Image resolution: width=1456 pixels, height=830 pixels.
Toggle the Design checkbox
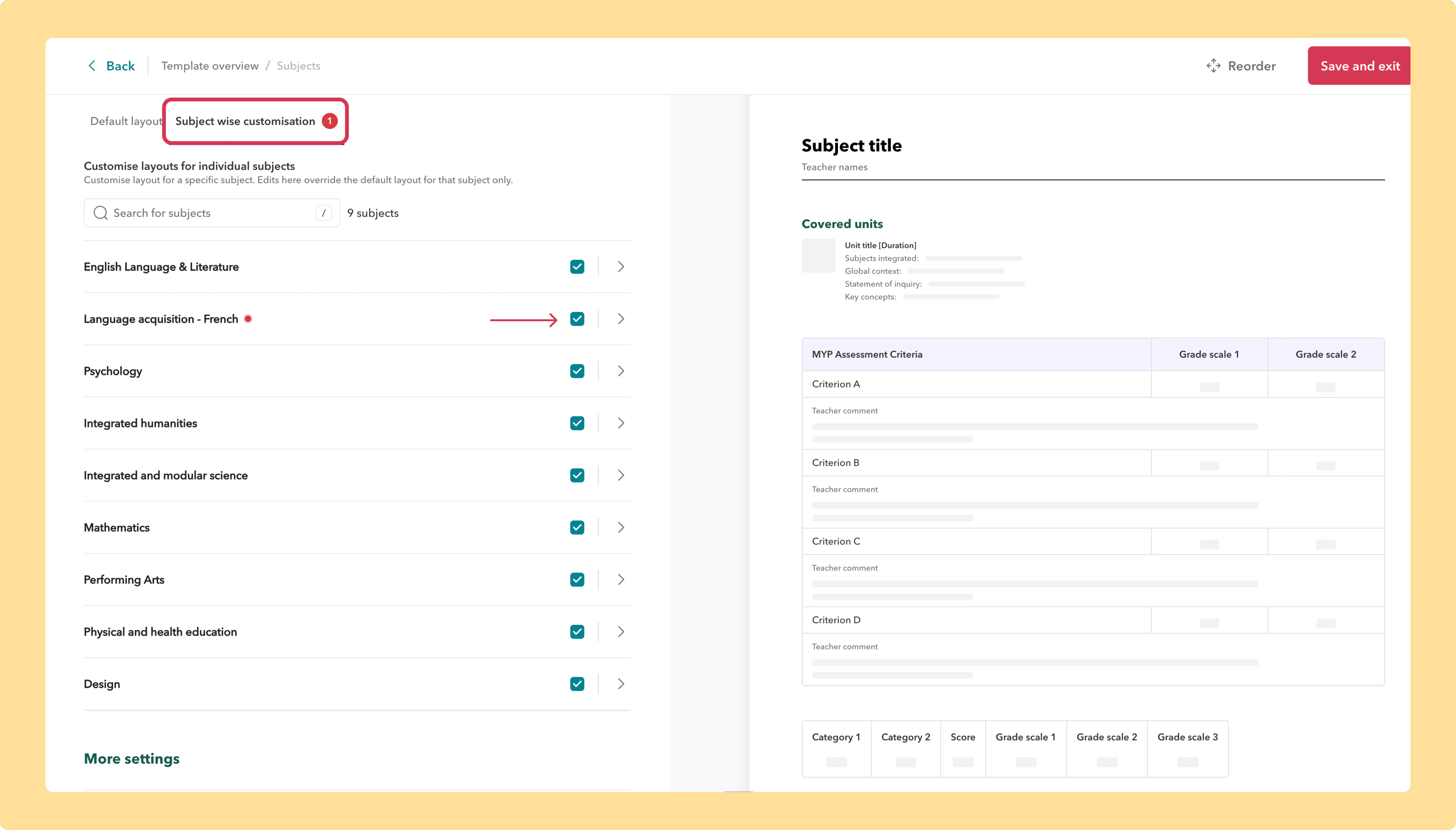point(577,684)
